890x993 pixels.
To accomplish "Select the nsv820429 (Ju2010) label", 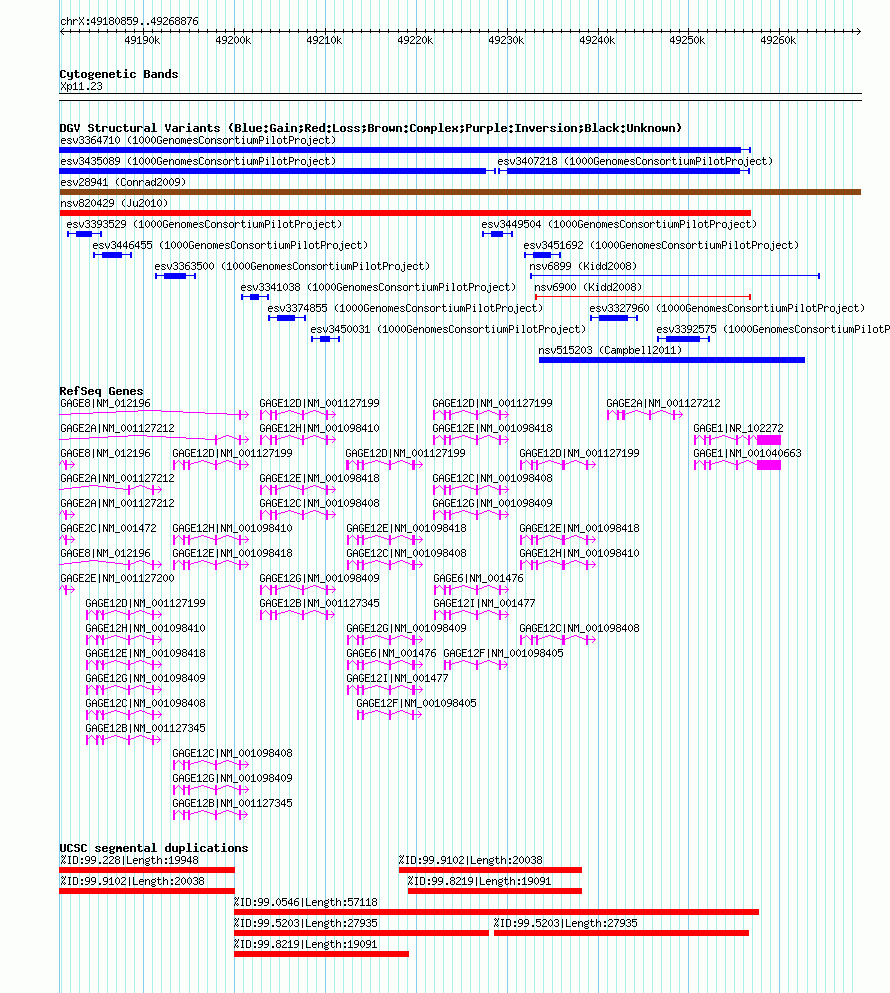I will (x=114, y=203).
